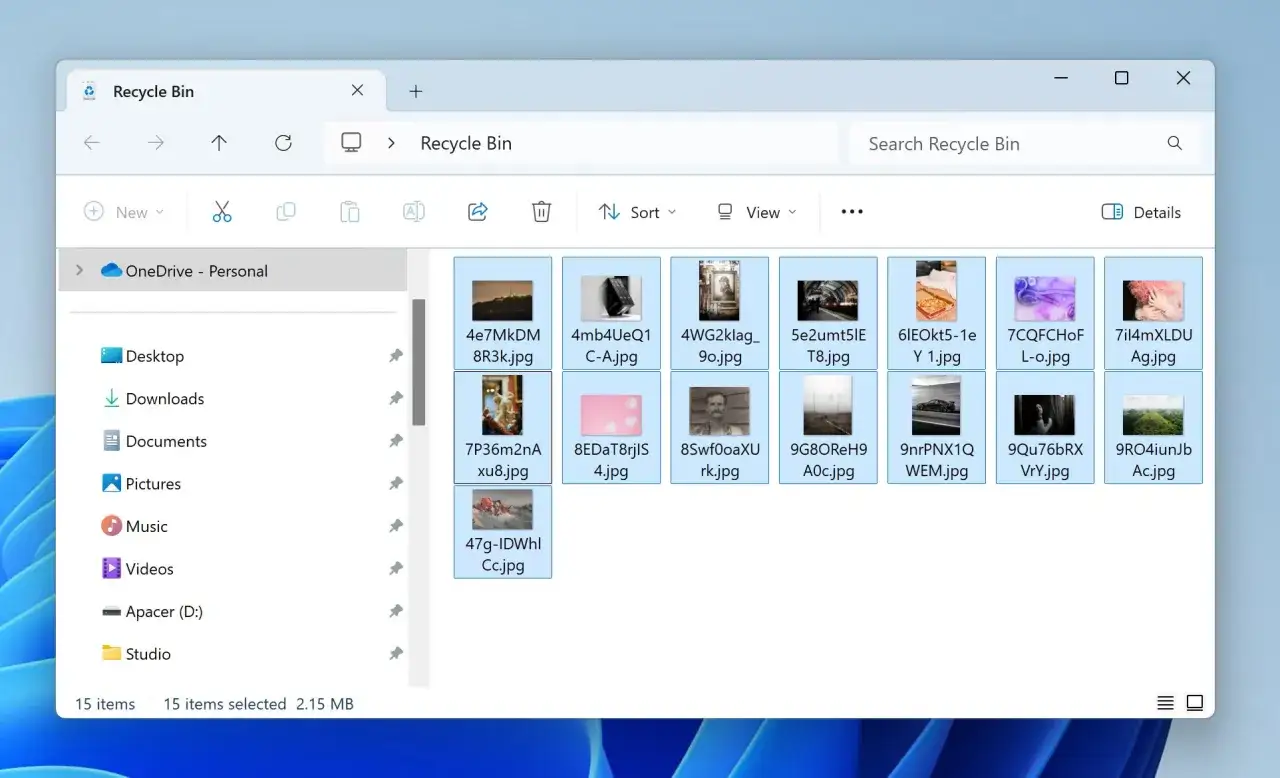The image size is (1280, 778).
Task: Click the sidebar vertical scrollbar
Action: click(419, 362)
